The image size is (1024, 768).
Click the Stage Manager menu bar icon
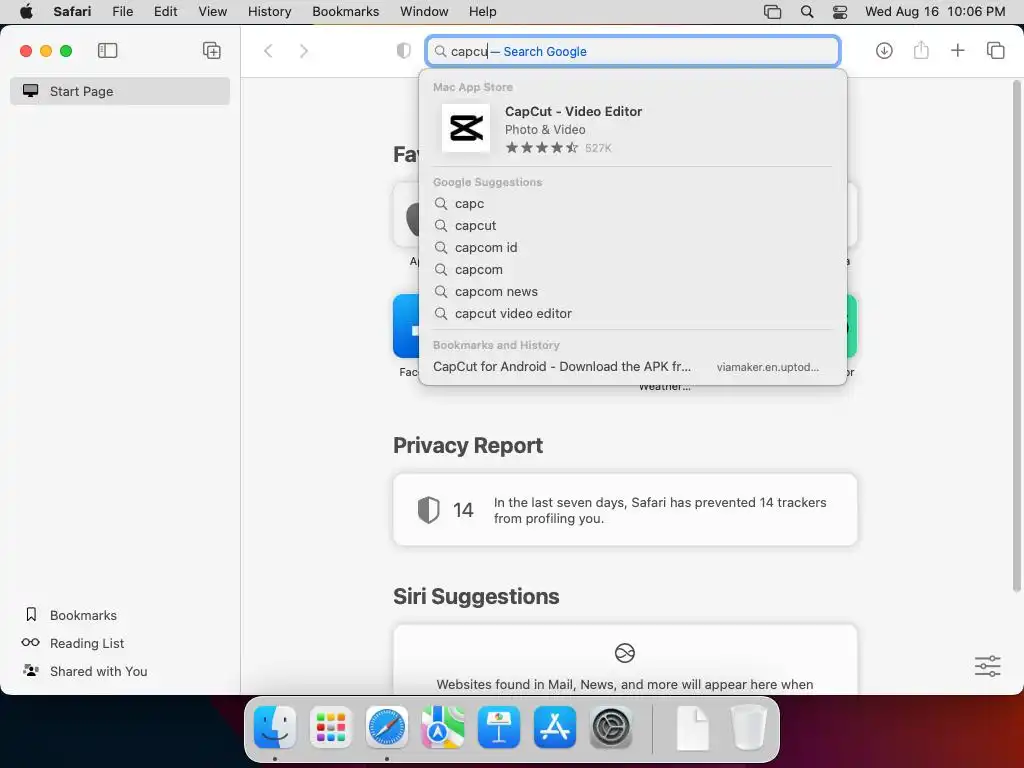pyautogui.click(x=773, y=12)
